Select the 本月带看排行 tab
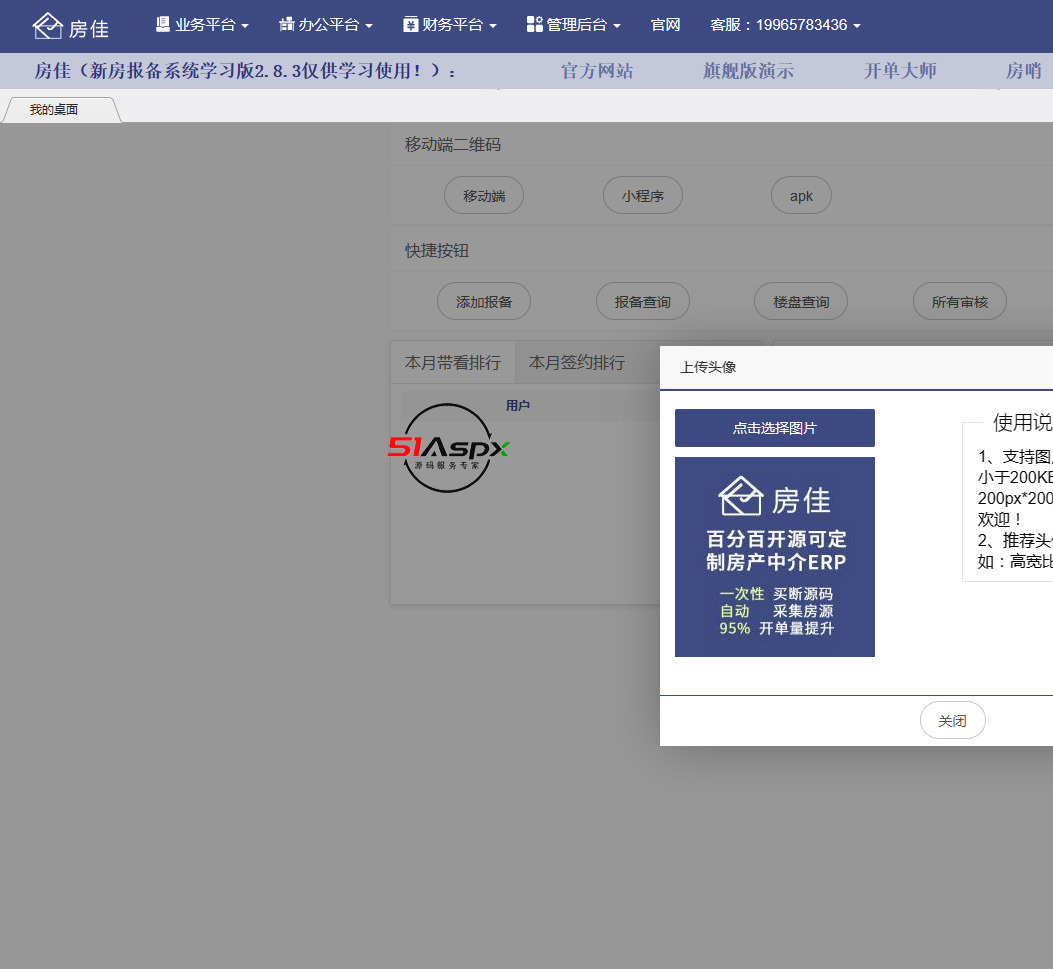 (x=453, y=363)
